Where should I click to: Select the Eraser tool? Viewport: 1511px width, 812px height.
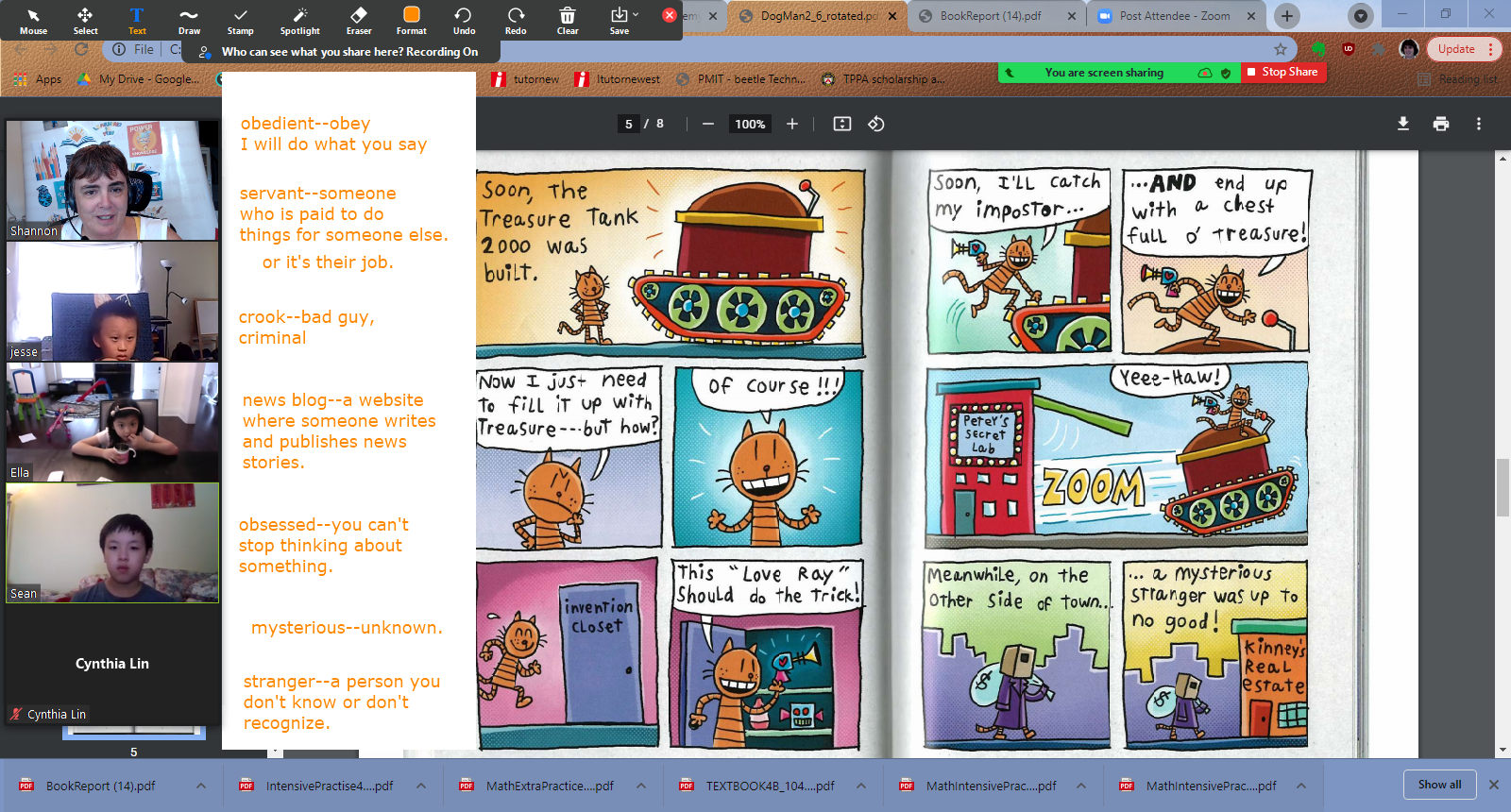pyautogui.click(x=359, y=20)
